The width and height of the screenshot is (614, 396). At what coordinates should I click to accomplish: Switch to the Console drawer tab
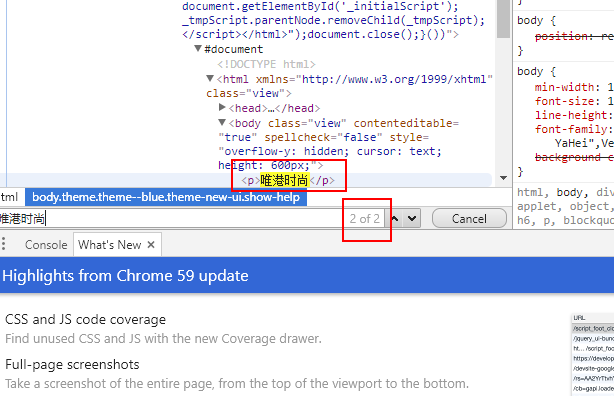coord(46,245)
